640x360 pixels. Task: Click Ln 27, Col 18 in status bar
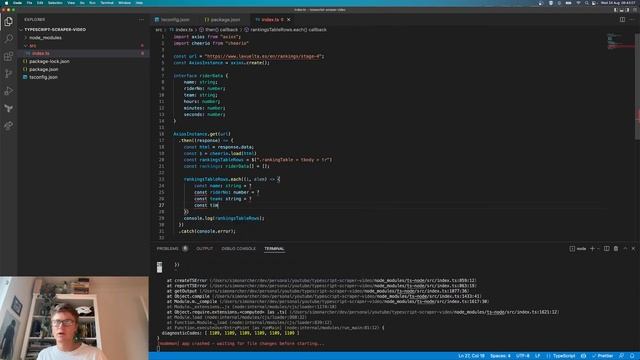tap(471, 356)
